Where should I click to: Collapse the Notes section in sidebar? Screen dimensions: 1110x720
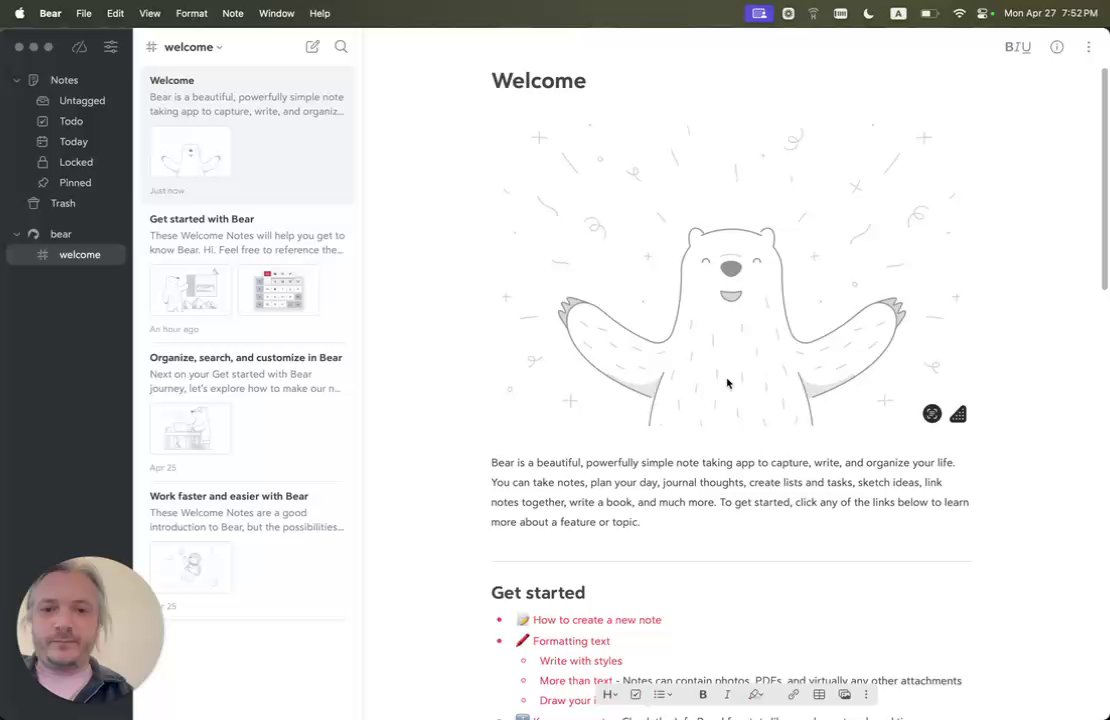pos(16,80)
